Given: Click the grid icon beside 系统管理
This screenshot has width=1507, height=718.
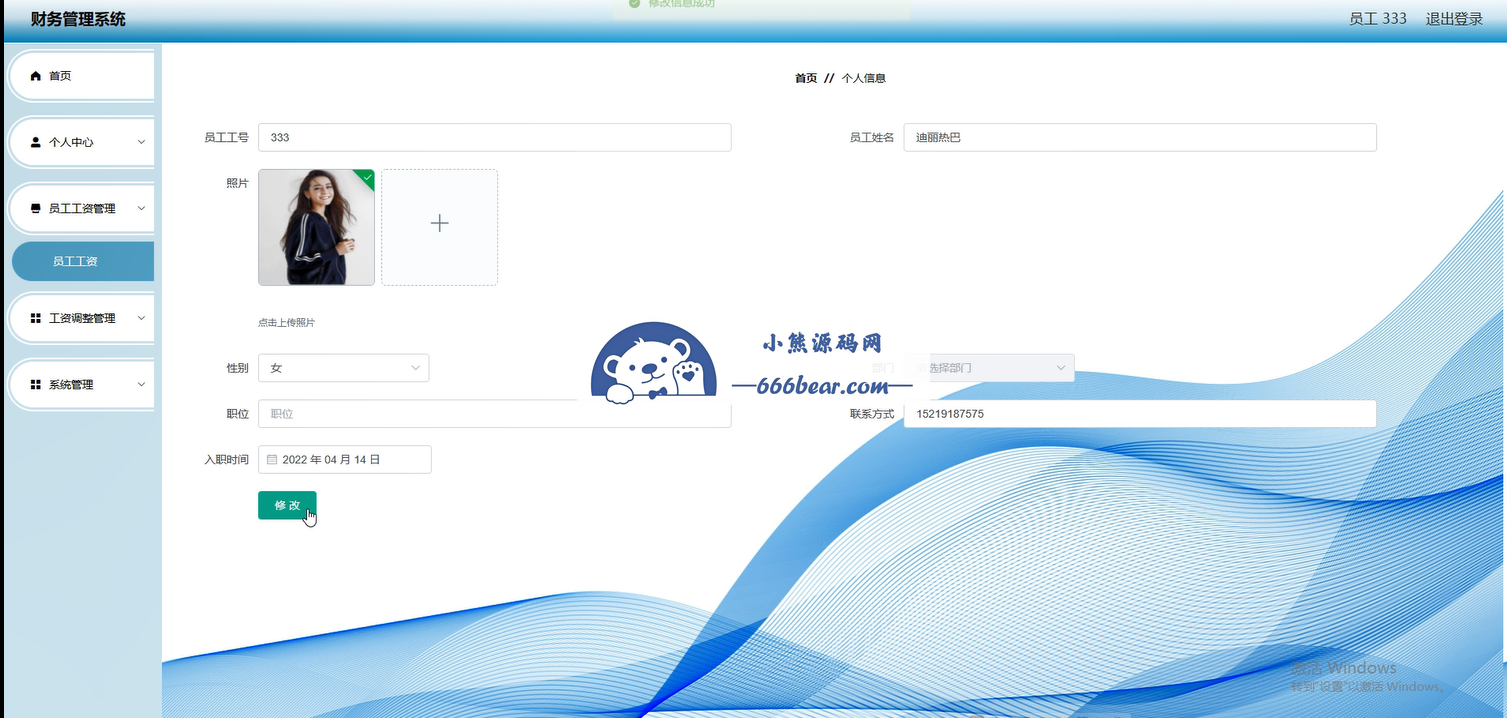Looking at the screenshot, I should tap(36, 384).
